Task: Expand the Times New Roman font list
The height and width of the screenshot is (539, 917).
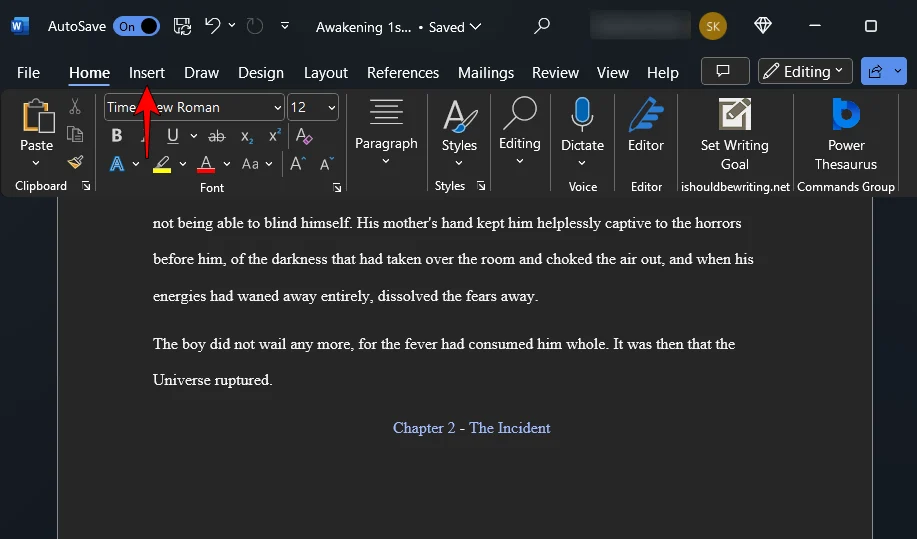Action: [x=277, y=107]
